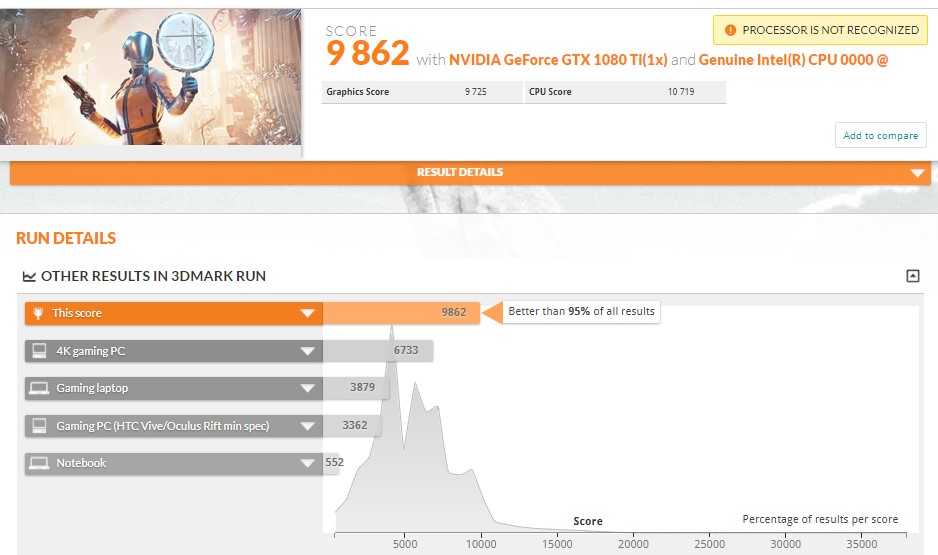Click the 10000 tick label on chart axis
This screenshot has height=555, width=938.
pyautogui.click(x=481, y=544)
